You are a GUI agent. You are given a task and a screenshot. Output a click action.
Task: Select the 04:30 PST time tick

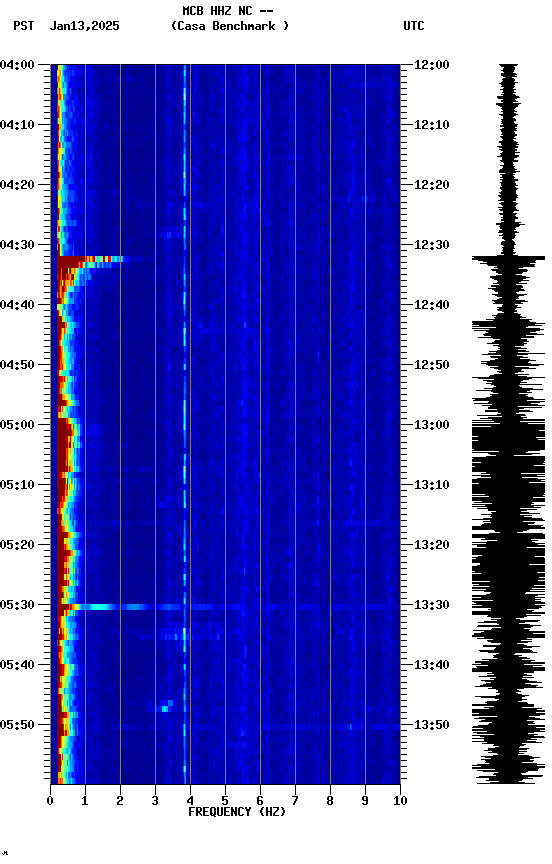coord(17,245)
